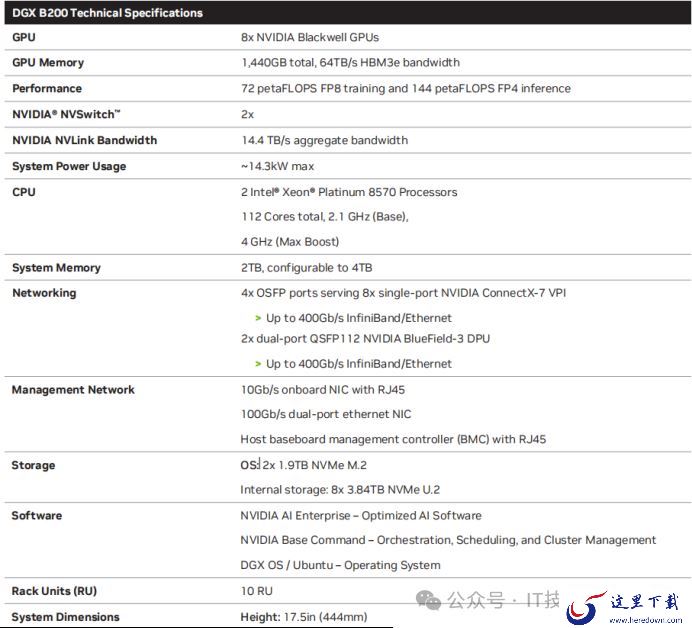The width and height of the screenshot is (692, 628).
Task: Click the 8x NVIDIA Blackwell GPUs text
Action: click(310, 37)
